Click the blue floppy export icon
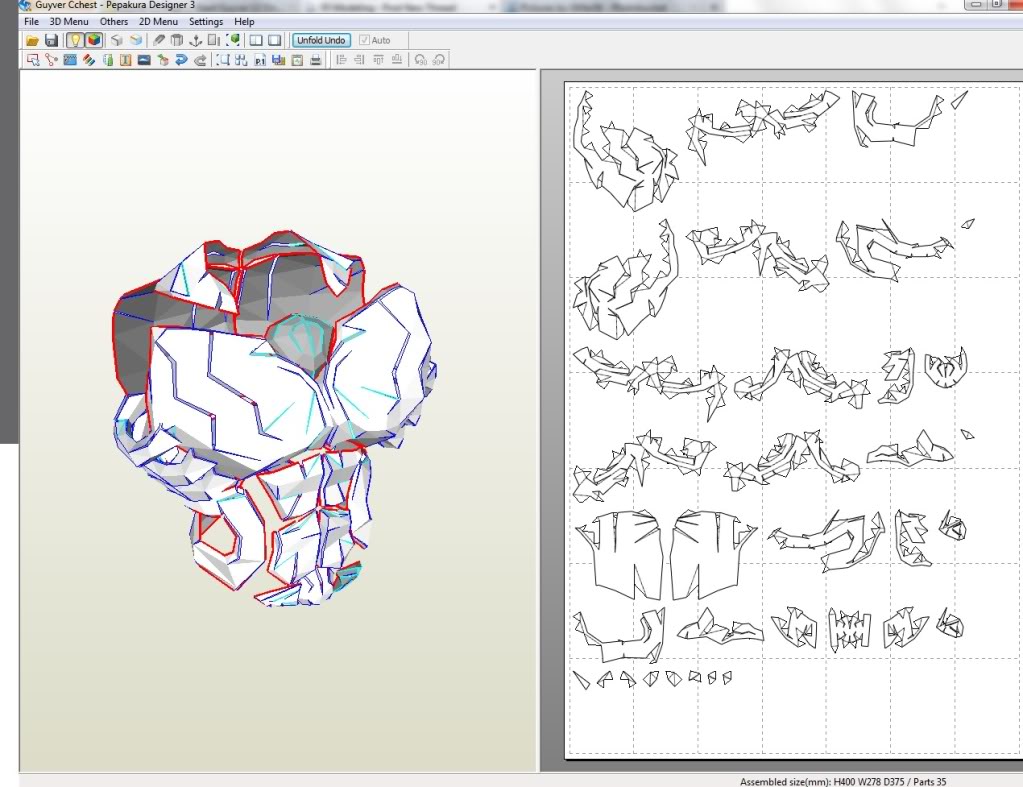Screen dimensions: 1023x787 pyautogui.click(x=279, y=60)
